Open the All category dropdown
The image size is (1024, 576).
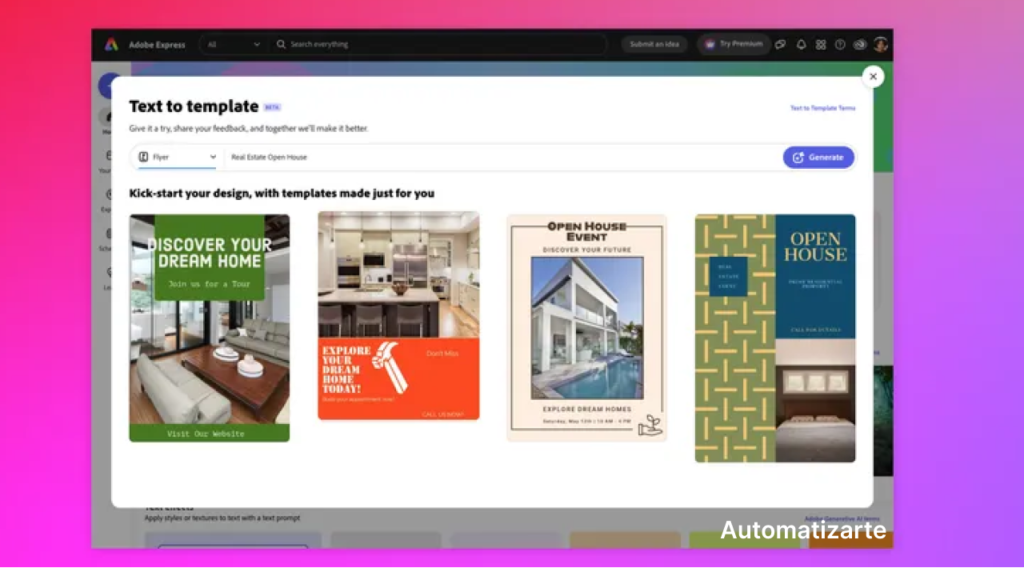pyautogui.click(x=232, y=44)
